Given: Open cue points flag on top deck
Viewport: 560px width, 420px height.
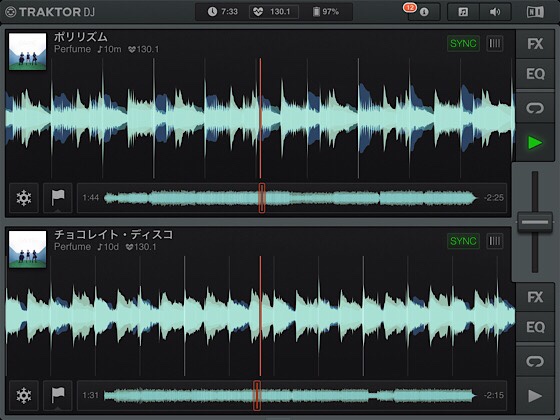Looking at the screenshot, I should click(58, 198).
